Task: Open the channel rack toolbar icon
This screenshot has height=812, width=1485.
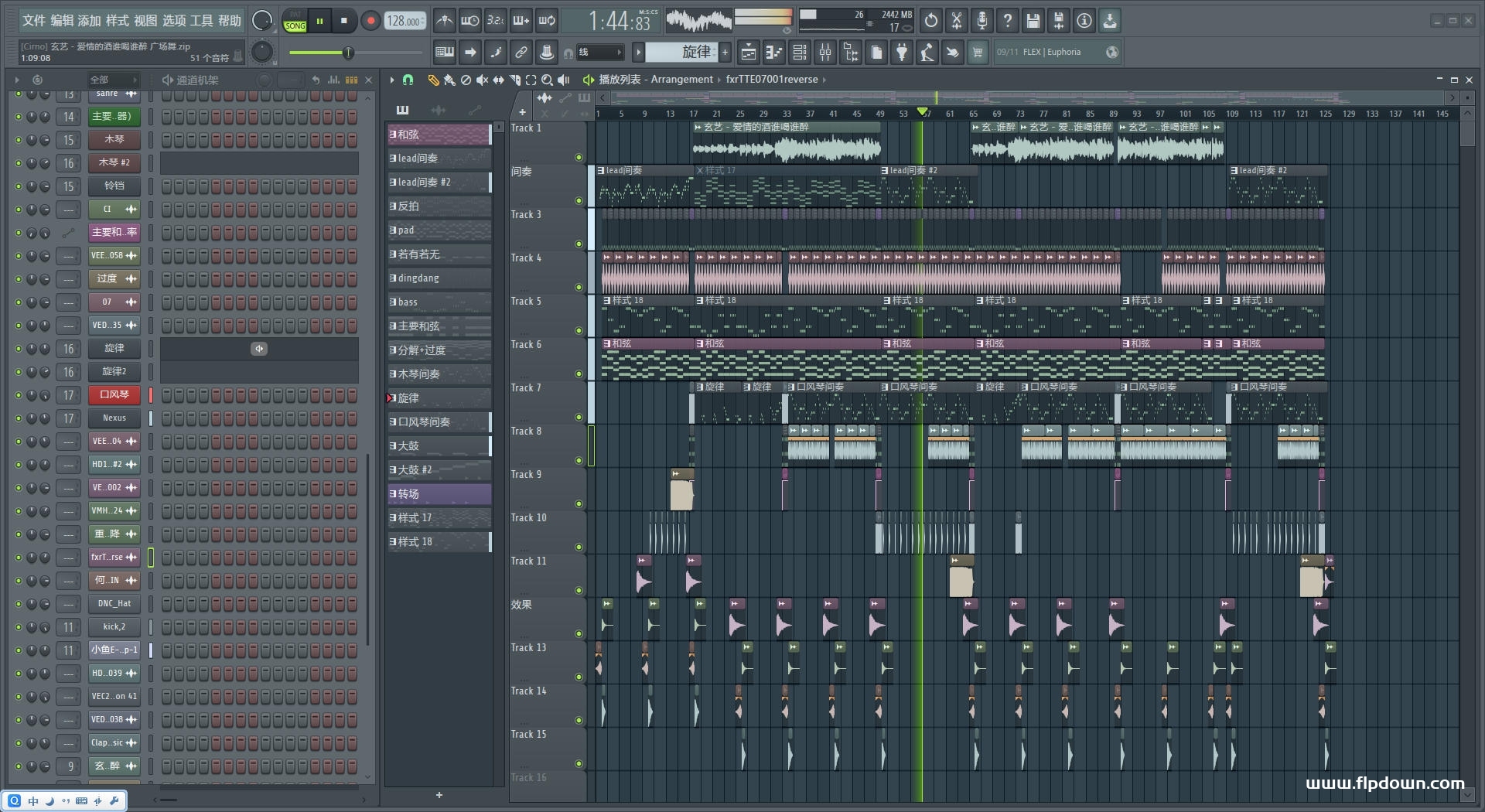Action: coord(800,53)
